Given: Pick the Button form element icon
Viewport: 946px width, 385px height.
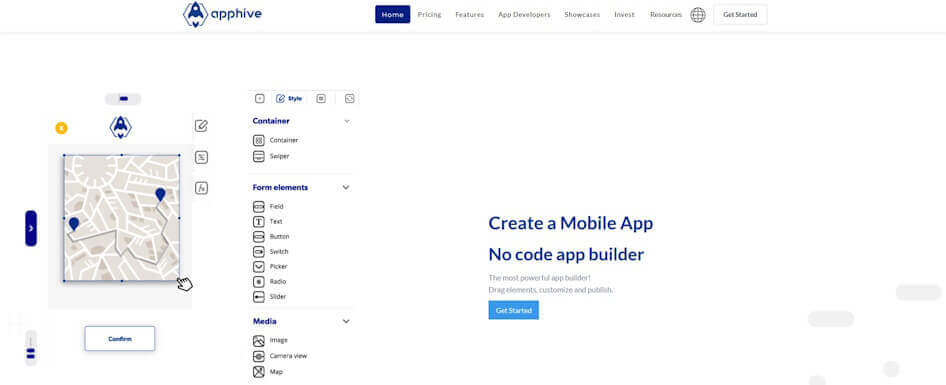Looking at the screenshot, I should coord(259,237).
